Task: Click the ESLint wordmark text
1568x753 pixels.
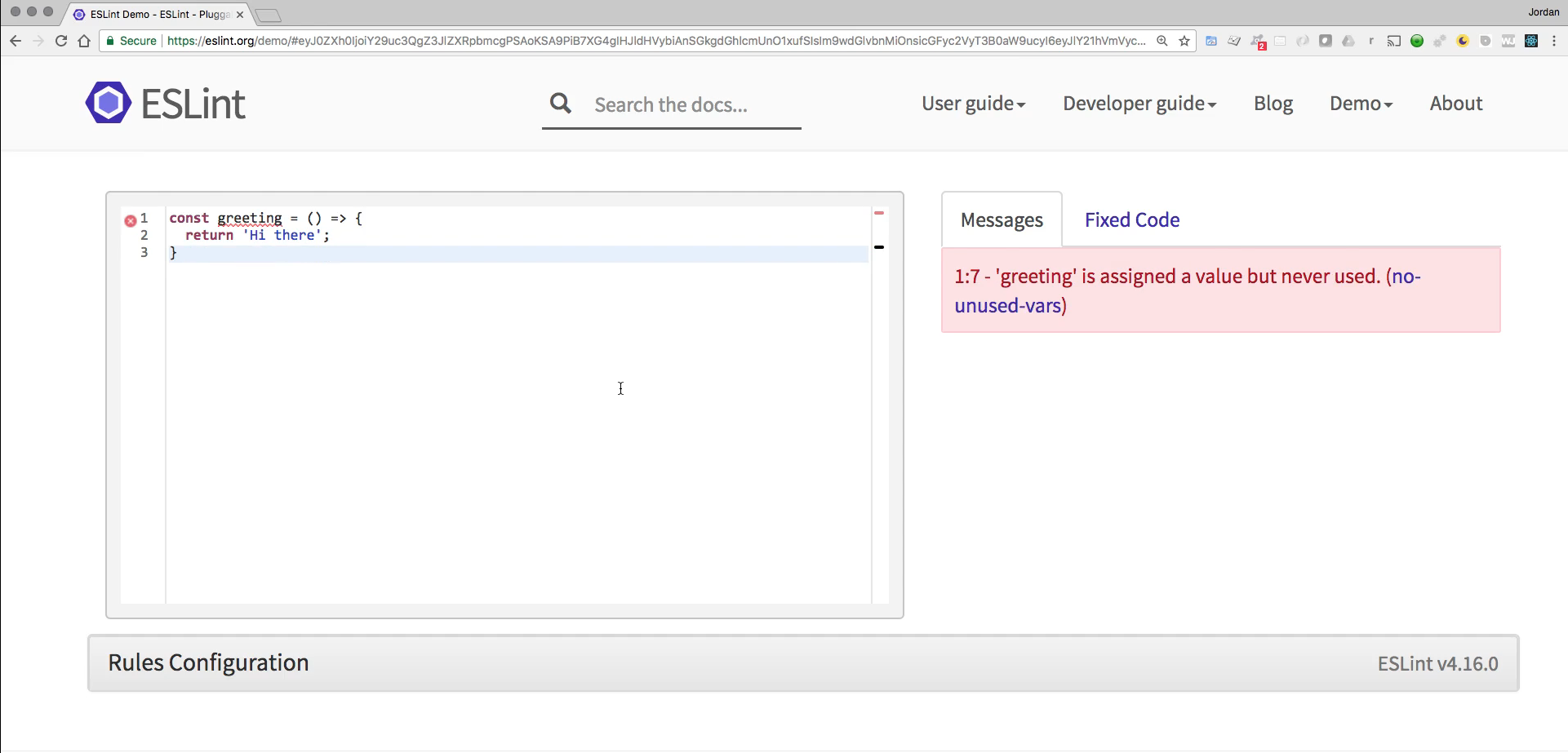Action: (193, 104)
